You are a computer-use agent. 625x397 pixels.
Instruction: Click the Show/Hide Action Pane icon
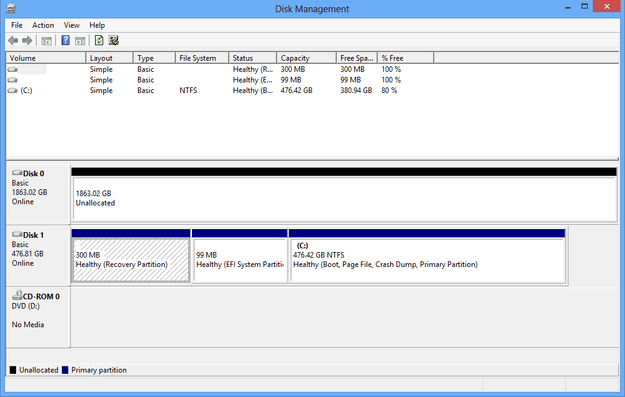(80, 41)
